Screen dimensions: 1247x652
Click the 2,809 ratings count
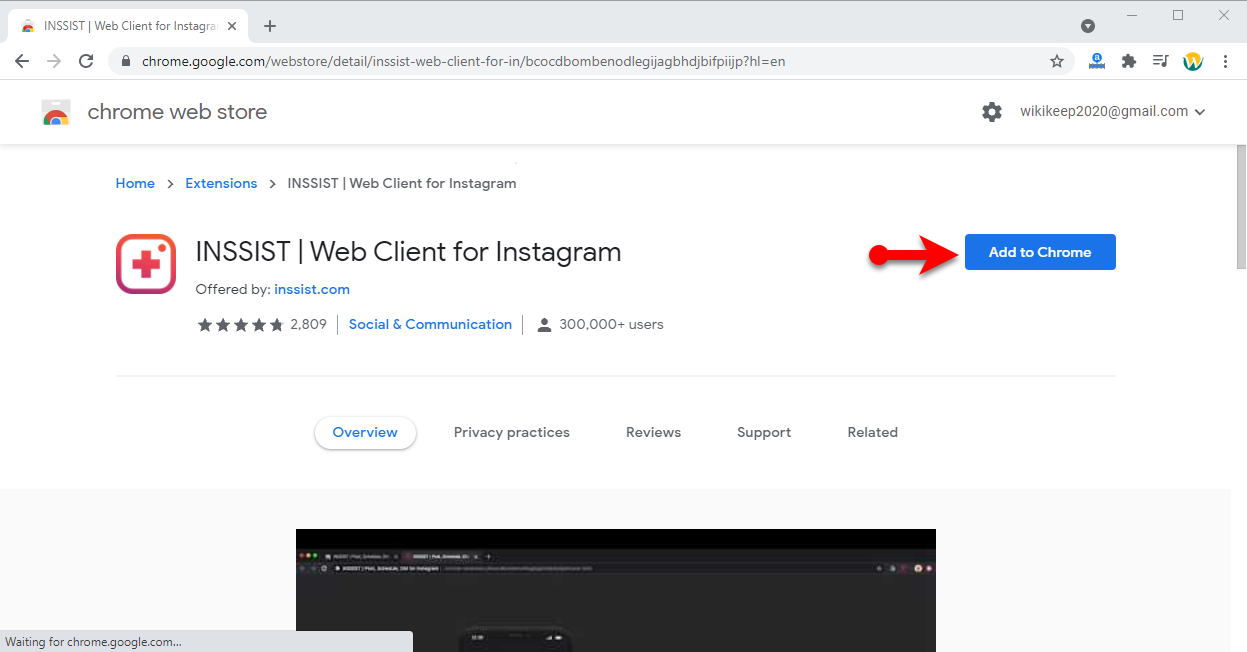coord(308,325)
